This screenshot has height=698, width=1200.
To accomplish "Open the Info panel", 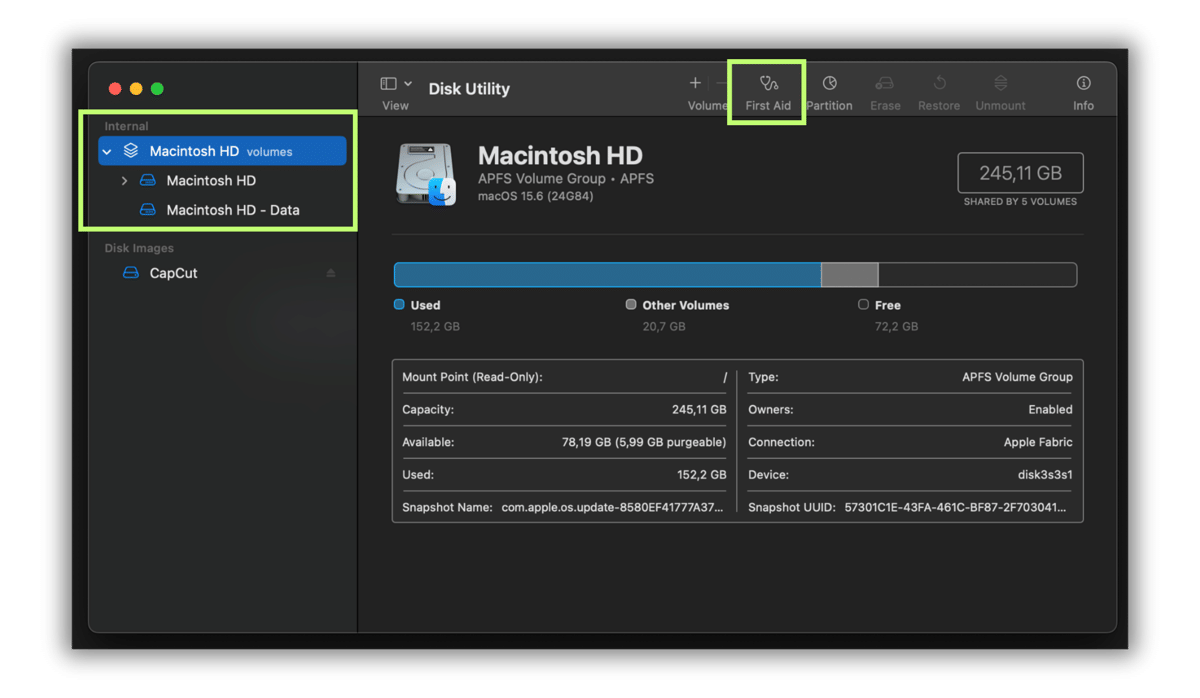I will (1083, 84).
